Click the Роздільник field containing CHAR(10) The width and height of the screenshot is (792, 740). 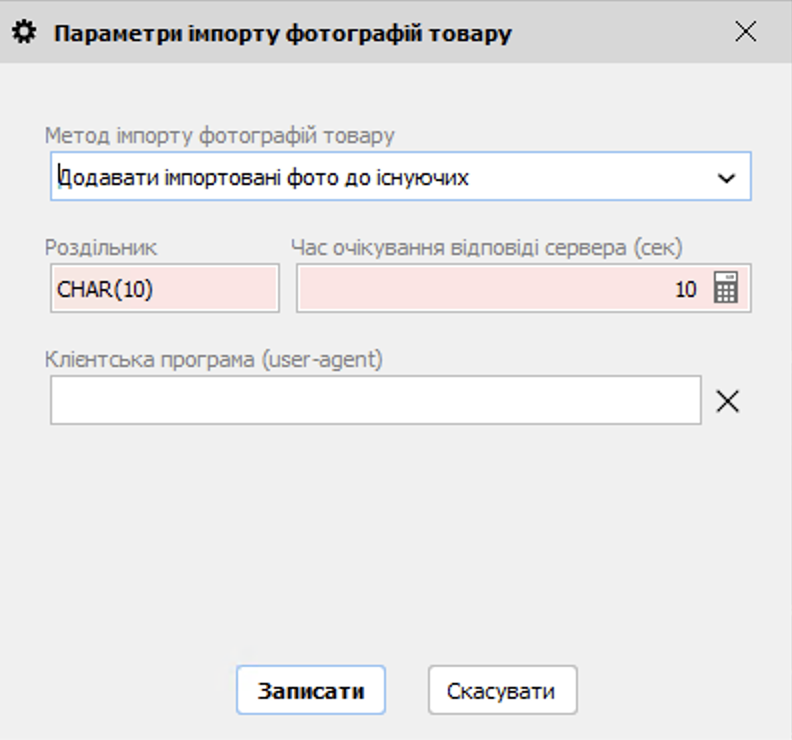tap(165, 289)
